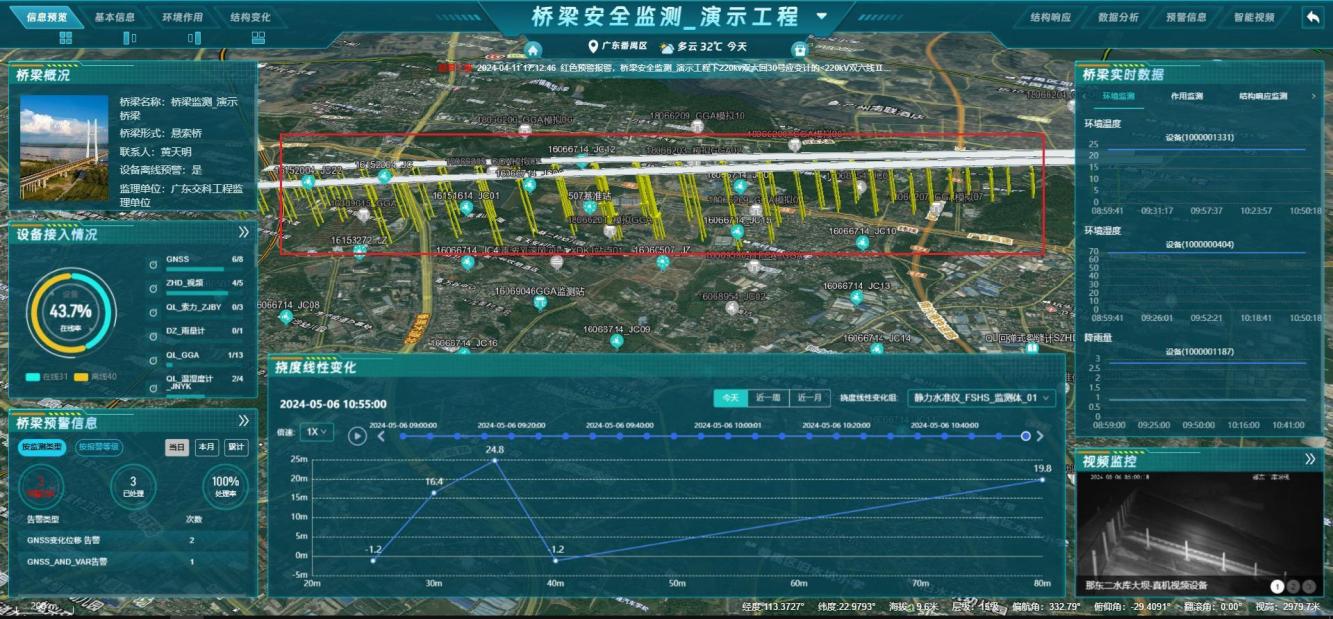Click the lock icon above the map
The width and height of the screenshot is (1333, 619).
coord(799,50)
